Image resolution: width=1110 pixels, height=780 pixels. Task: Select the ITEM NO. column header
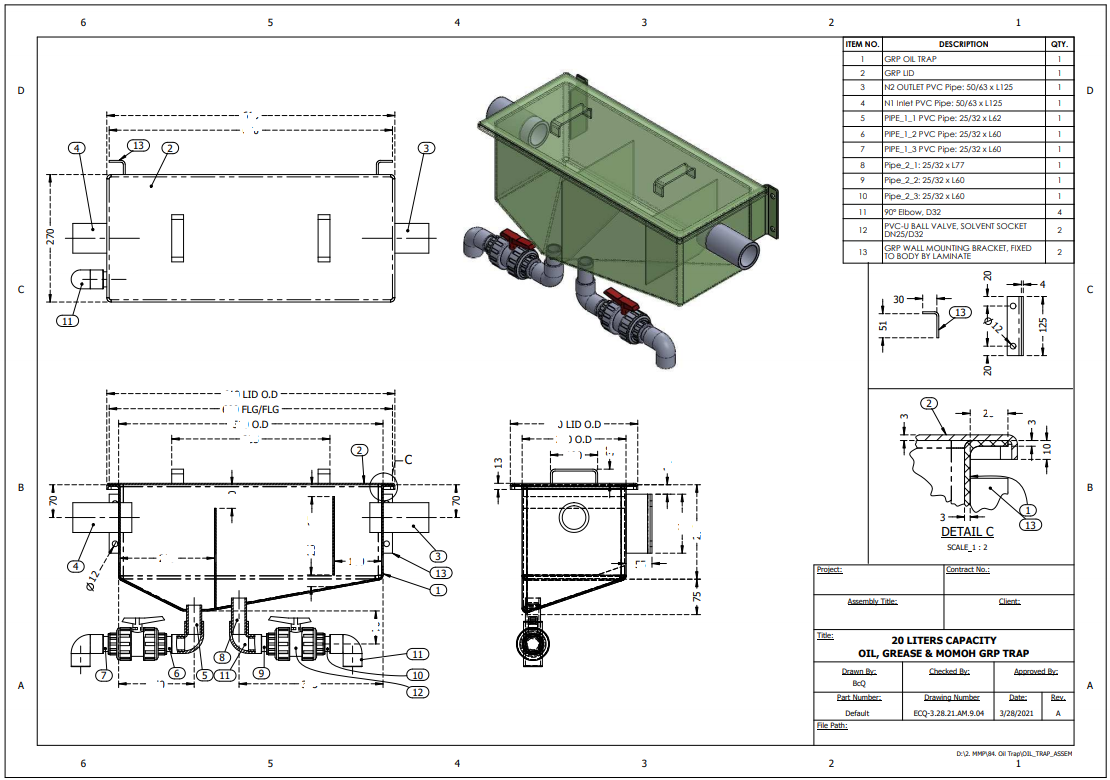pos(861,44)
